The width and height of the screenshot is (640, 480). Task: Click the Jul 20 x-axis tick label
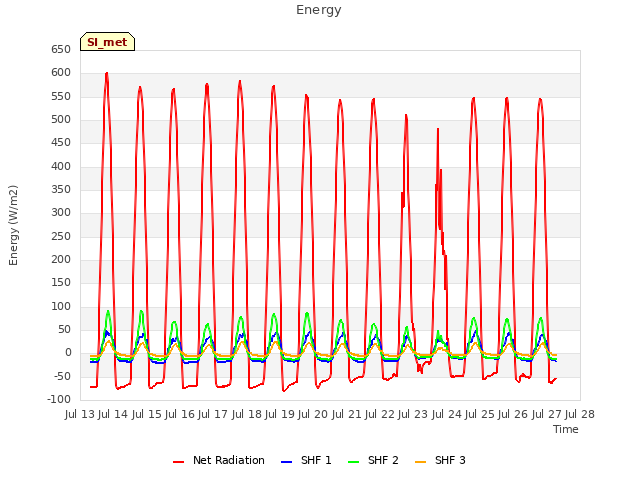pos(313,414)
